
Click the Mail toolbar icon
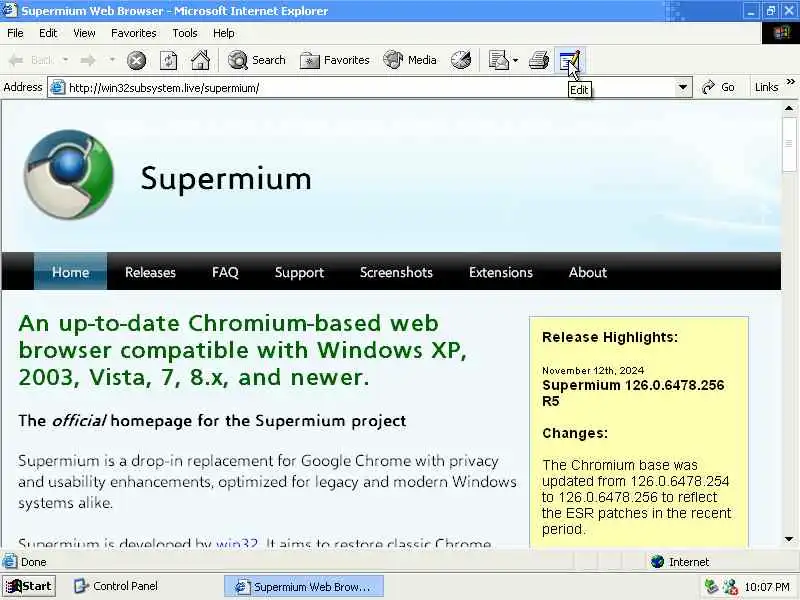(x=498, y=60)
